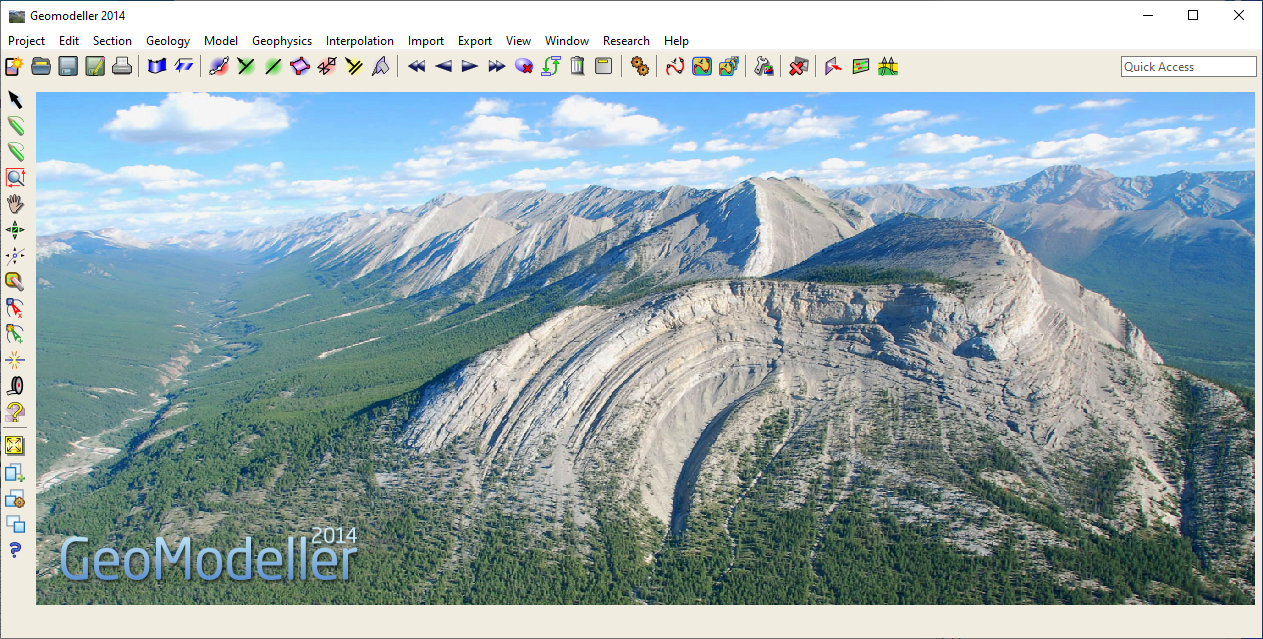Open the Export menu
Screen dimensions: 1263x639
[x=475, y=41]
